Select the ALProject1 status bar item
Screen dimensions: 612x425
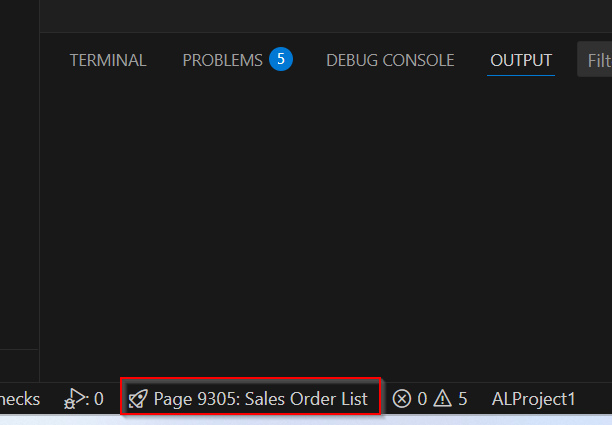point(534,399)
